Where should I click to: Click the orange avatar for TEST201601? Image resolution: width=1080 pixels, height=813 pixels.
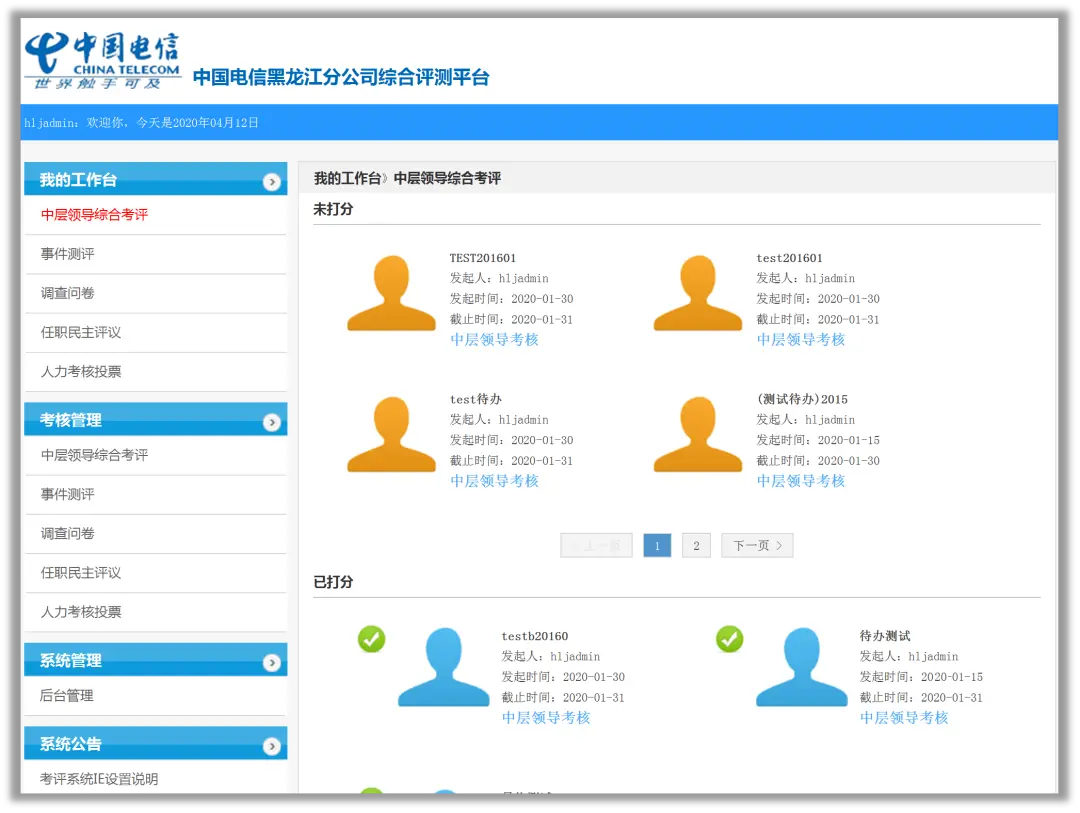[x=391, y=293]
